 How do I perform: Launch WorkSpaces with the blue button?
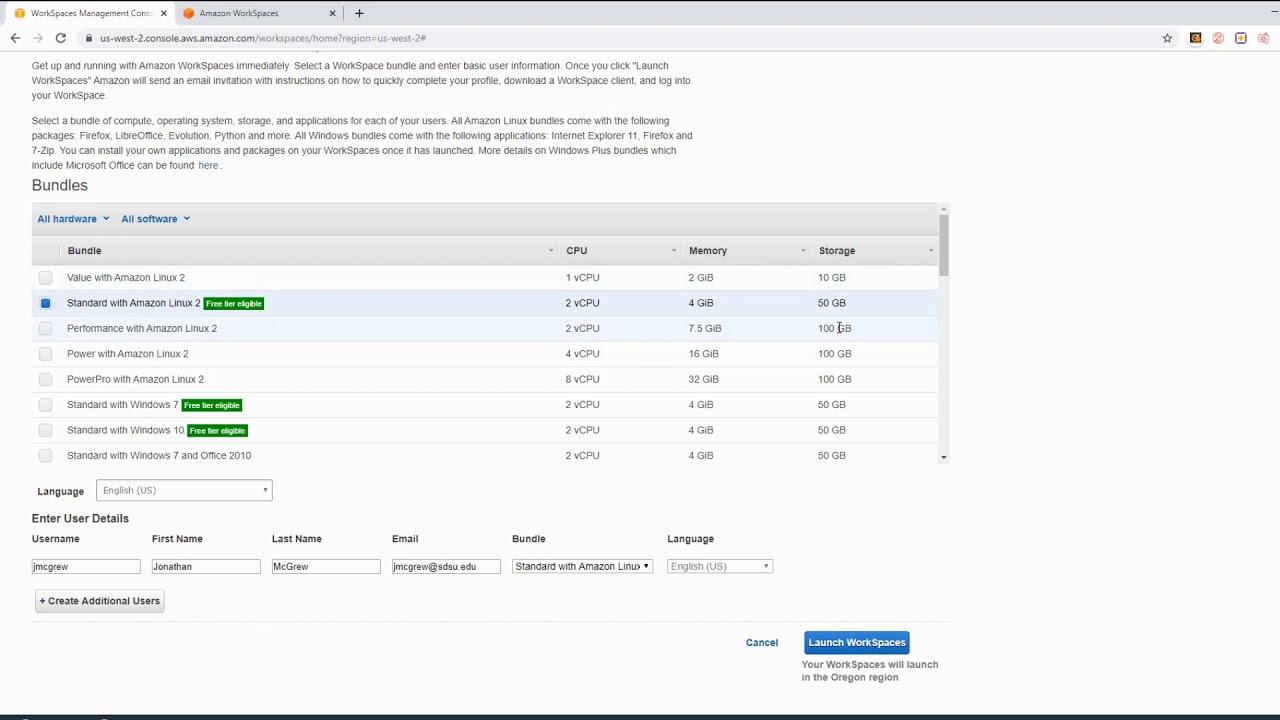[857, 643]
